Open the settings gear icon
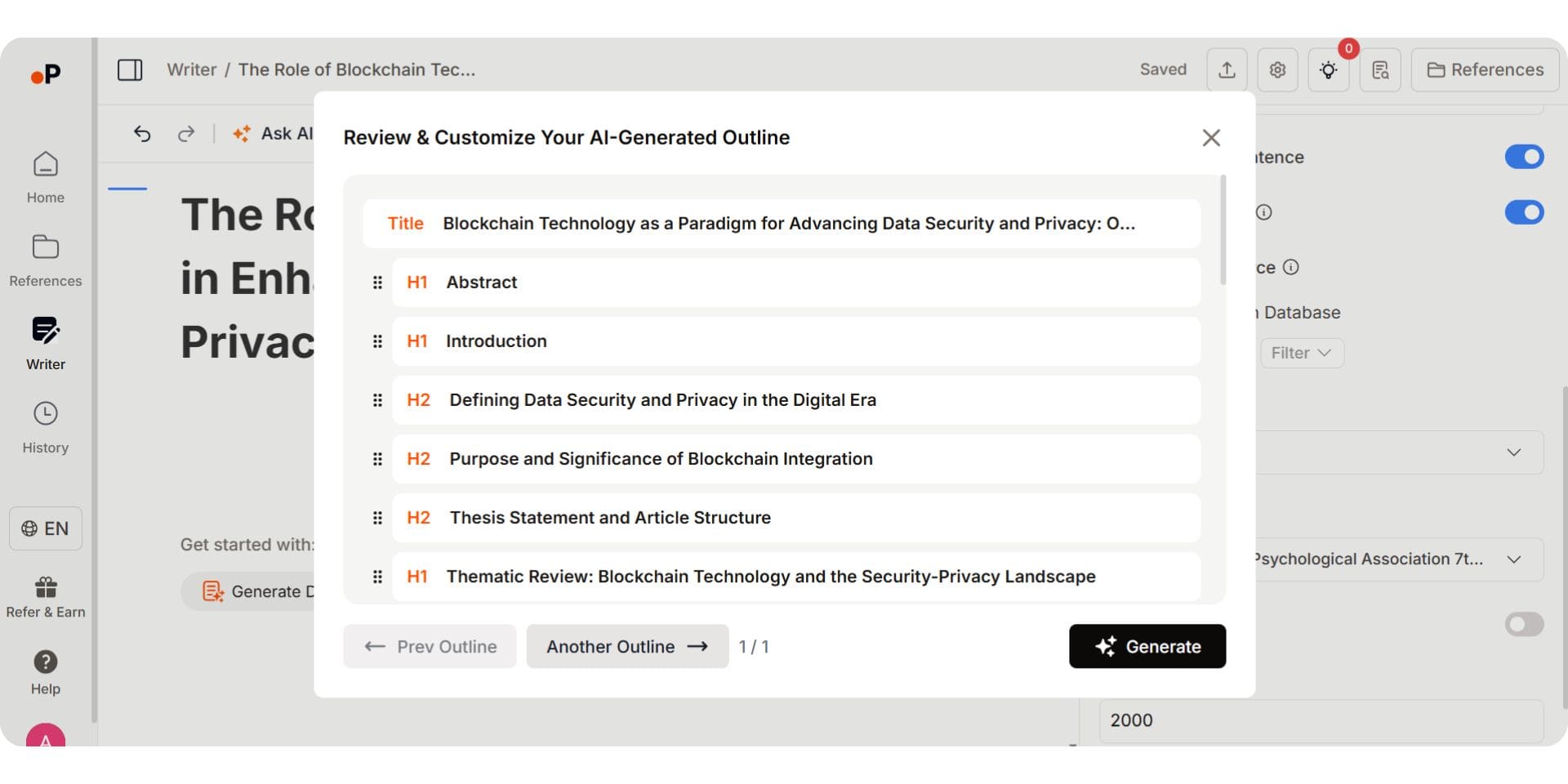This screenshot has height=784, width=1568. click(1277, 70)
